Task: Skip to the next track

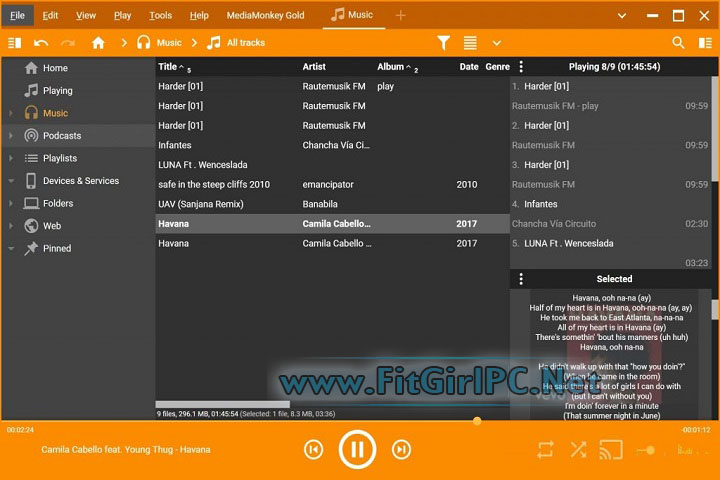Action: click(401, 450)
